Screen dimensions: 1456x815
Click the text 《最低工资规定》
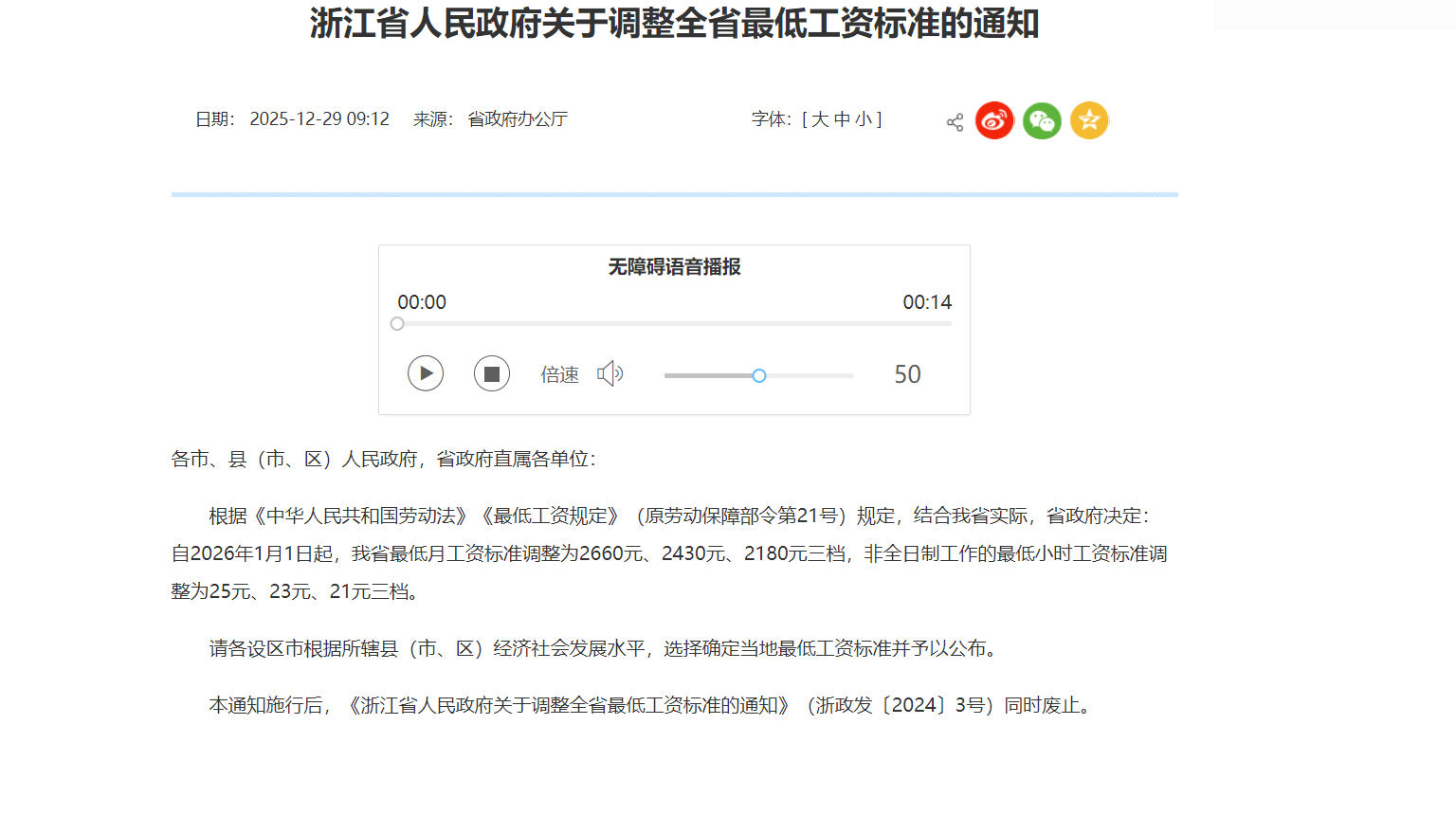pyautogui.click(x=550, y=516)
